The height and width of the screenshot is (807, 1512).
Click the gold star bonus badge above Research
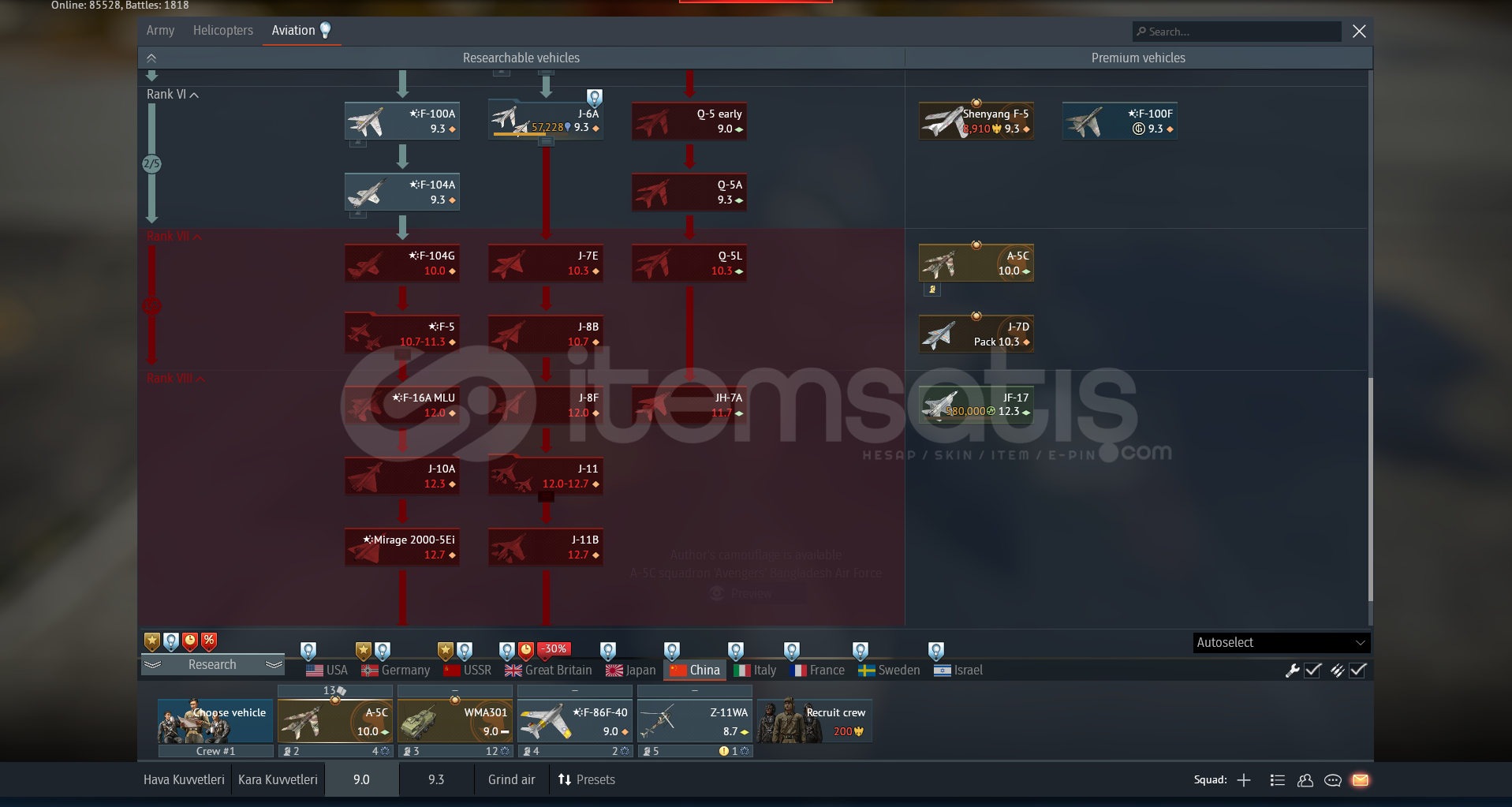(x=152, y=641)
